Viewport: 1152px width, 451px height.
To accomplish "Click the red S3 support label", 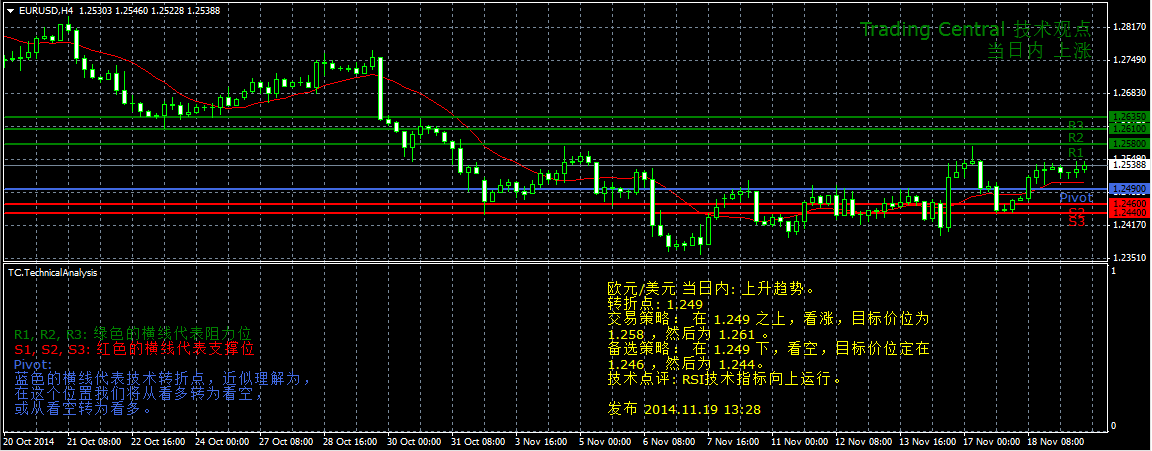I will (x=1077, y=221).
